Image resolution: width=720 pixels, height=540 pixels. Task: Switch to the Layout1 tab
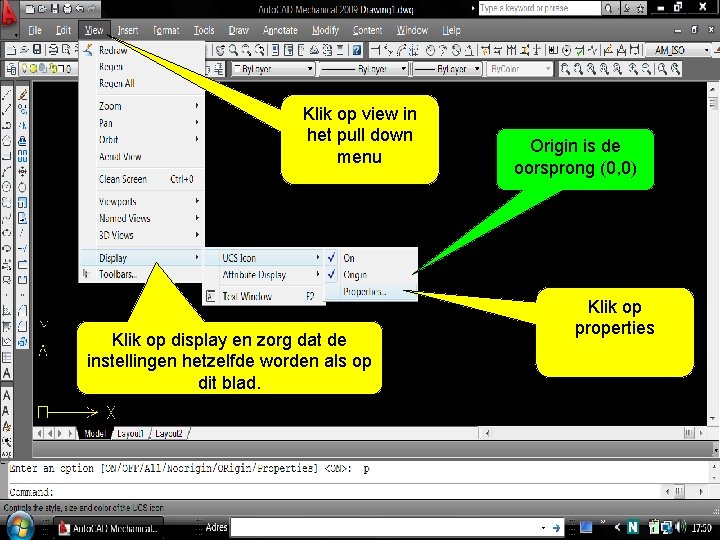(130, 433)
